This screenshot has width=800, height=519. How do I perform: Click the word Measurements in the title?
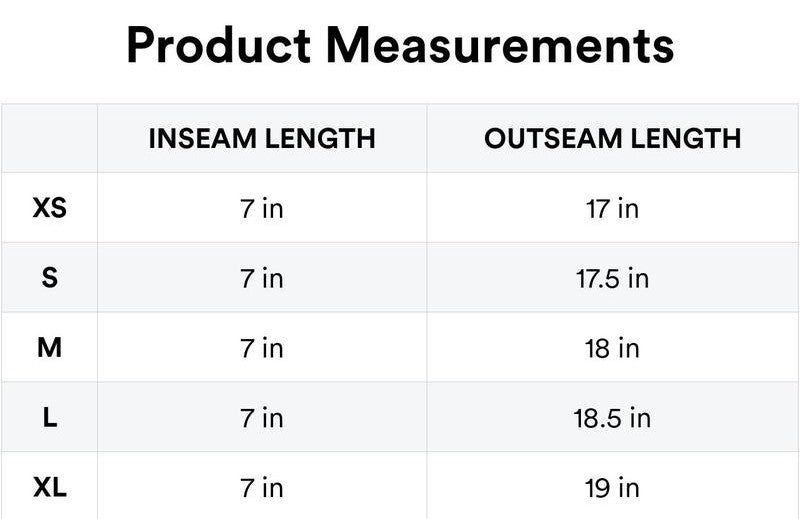point(500,46)
